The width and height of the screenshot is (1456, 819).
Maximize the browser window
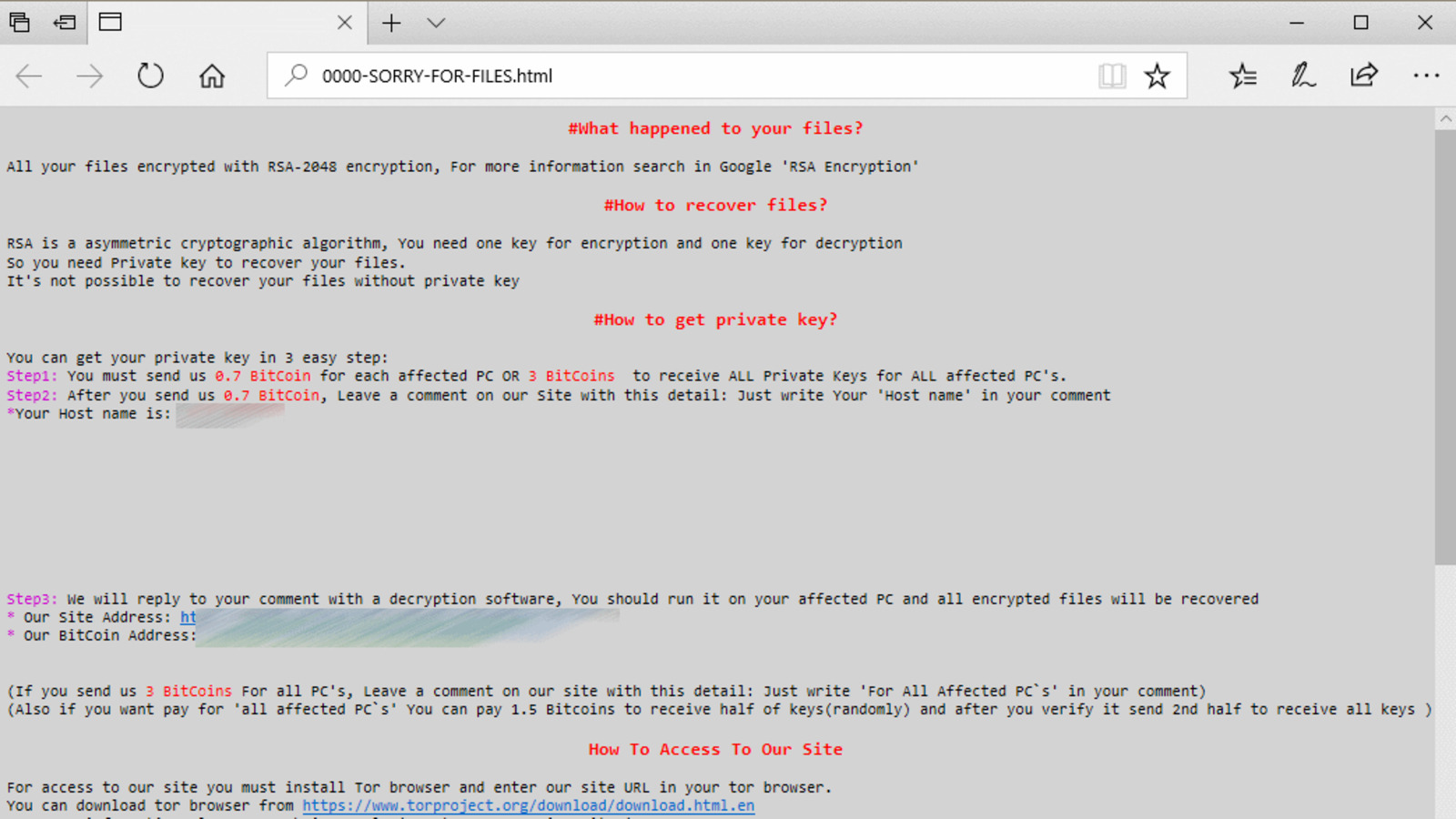(x=1360, y=23)
